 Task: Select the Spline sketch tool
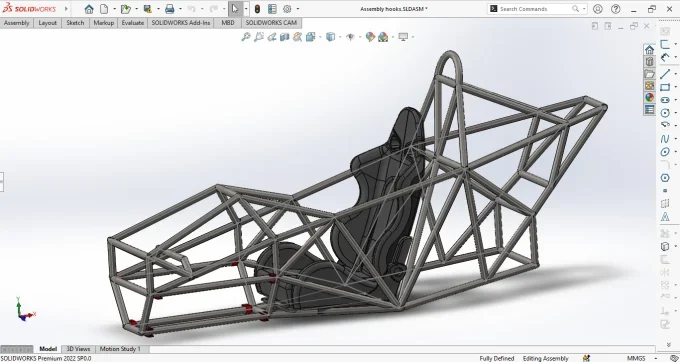tap(665, 139)
